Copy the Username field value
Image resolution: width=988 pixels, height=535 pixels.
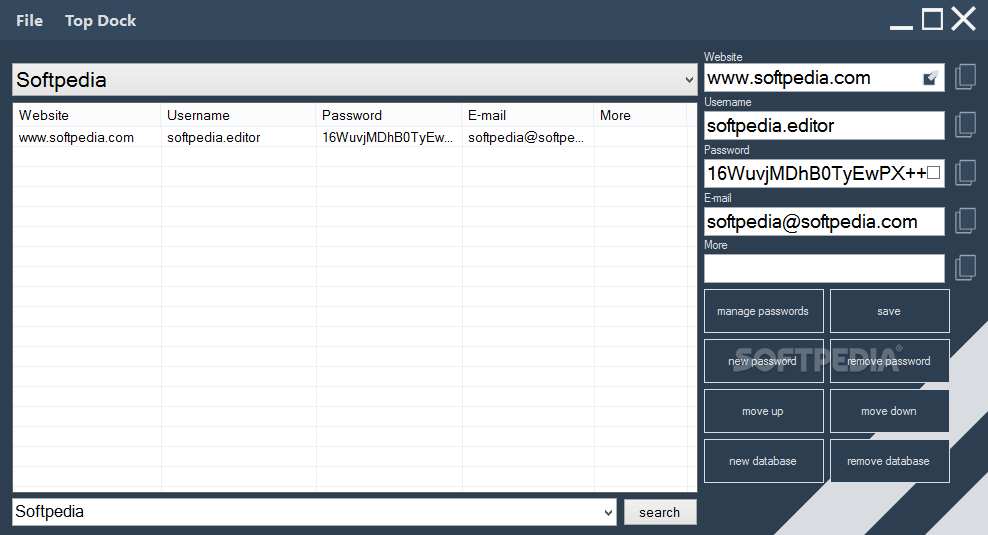click(965, 125)
